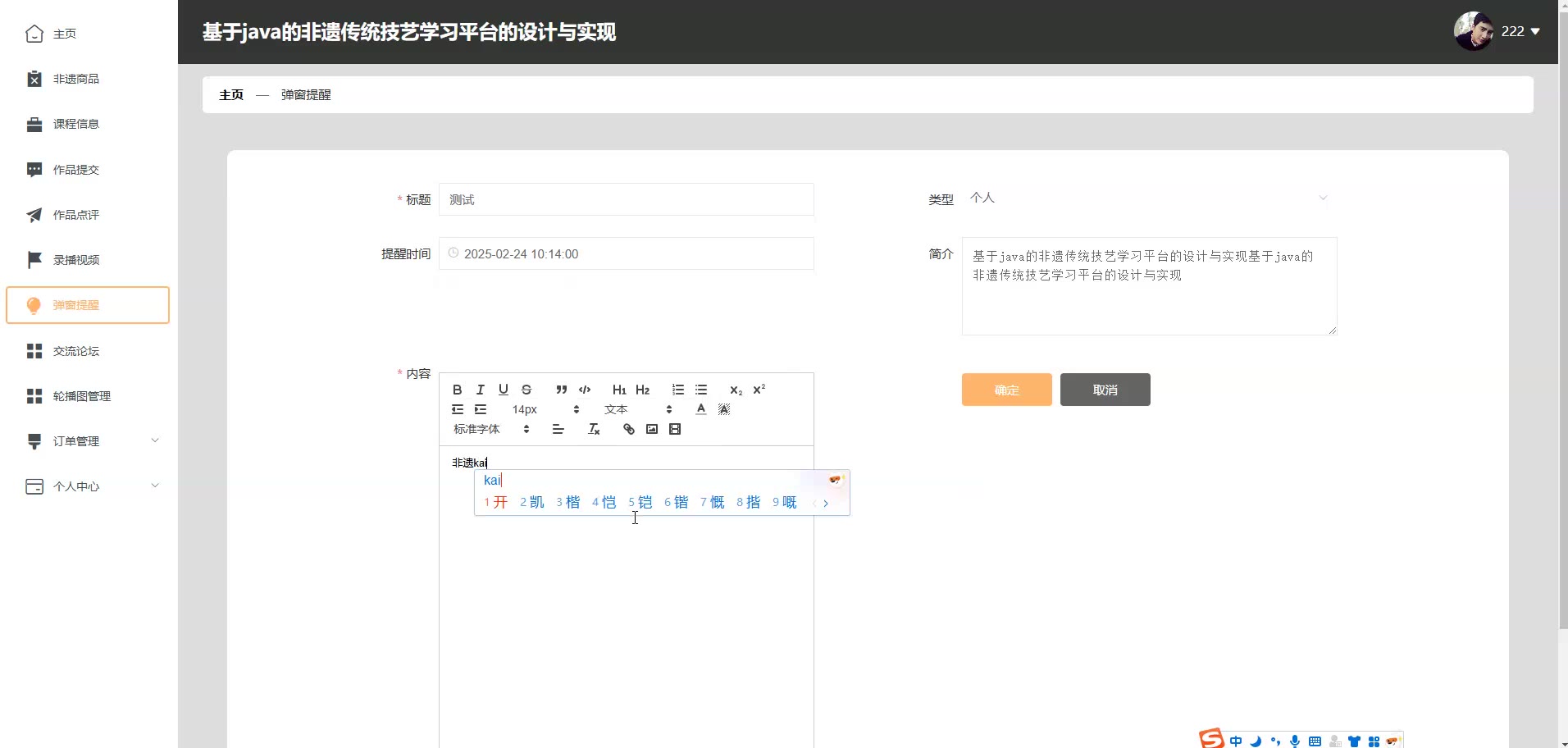This screenshot has width=1568, height=748.
Task: Click the 取消 button
Action: [1105, 390]
